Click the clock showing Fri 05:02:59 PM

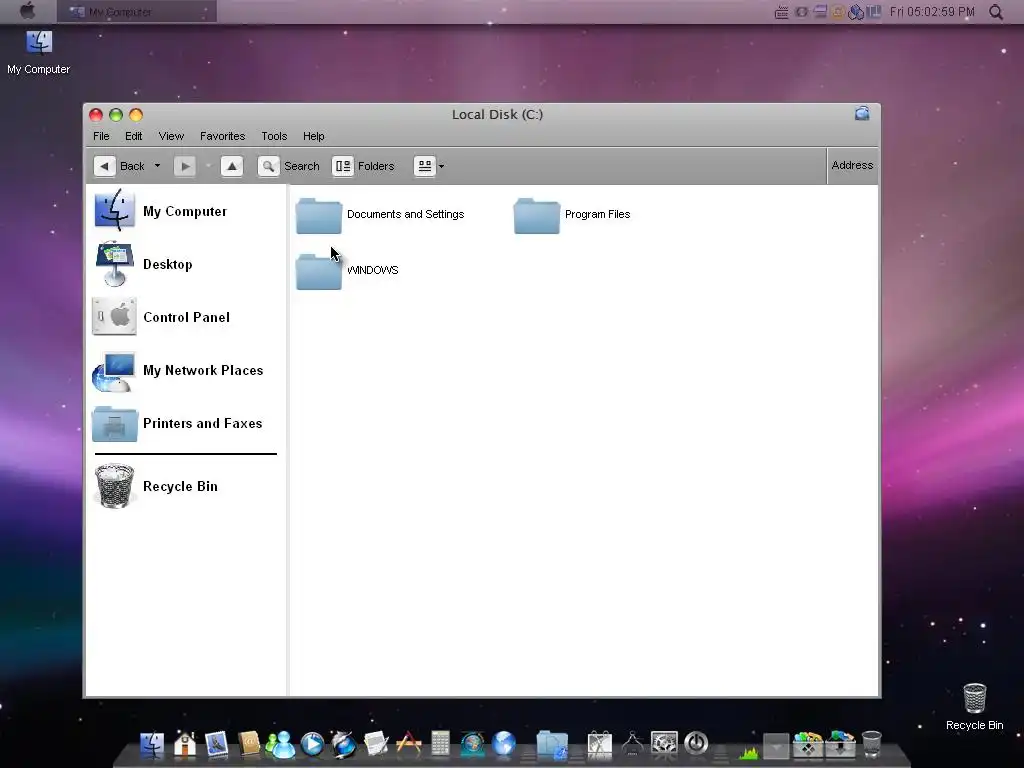coord(932,12)
